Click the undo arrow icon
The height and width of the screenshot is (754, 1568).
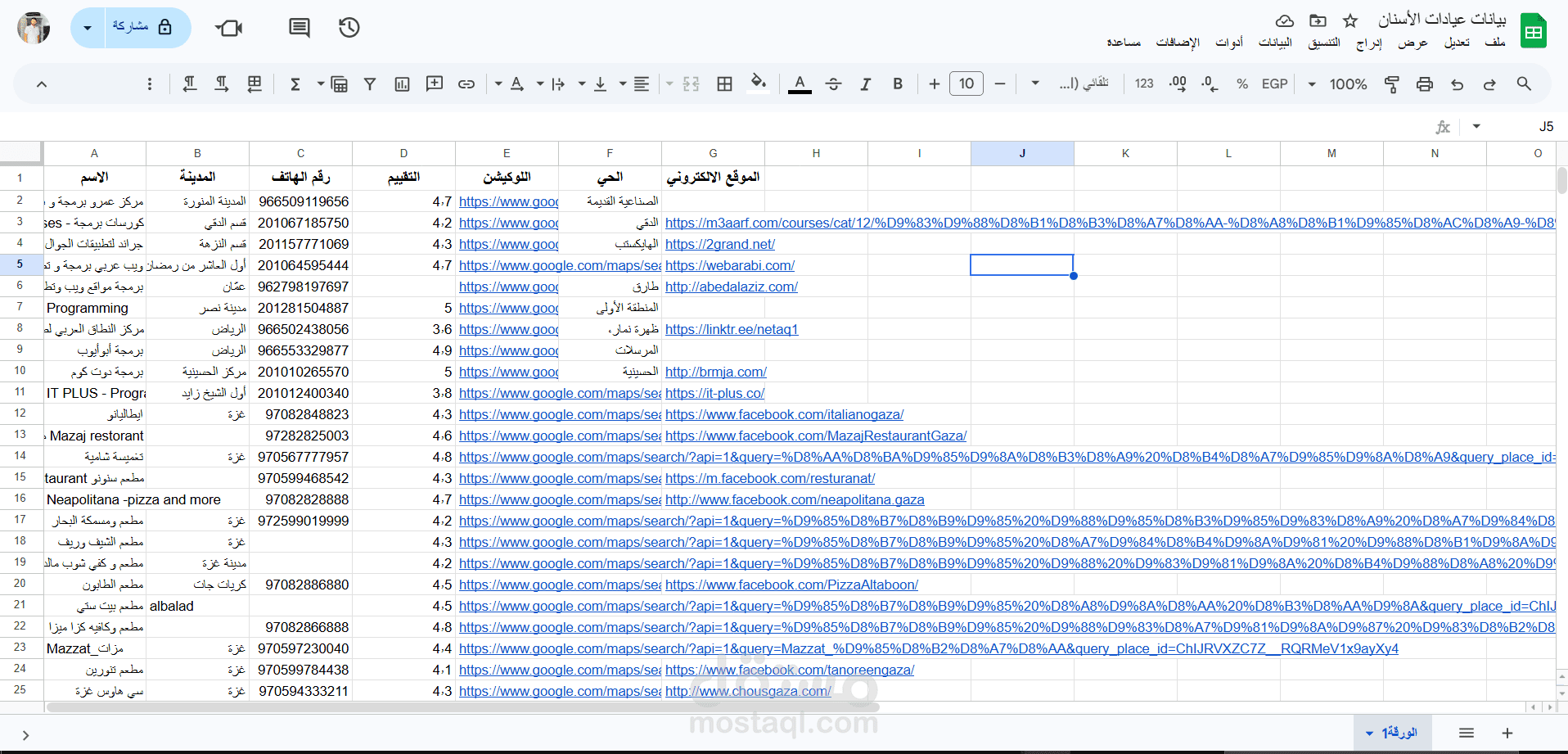(x=1457, y=84)
